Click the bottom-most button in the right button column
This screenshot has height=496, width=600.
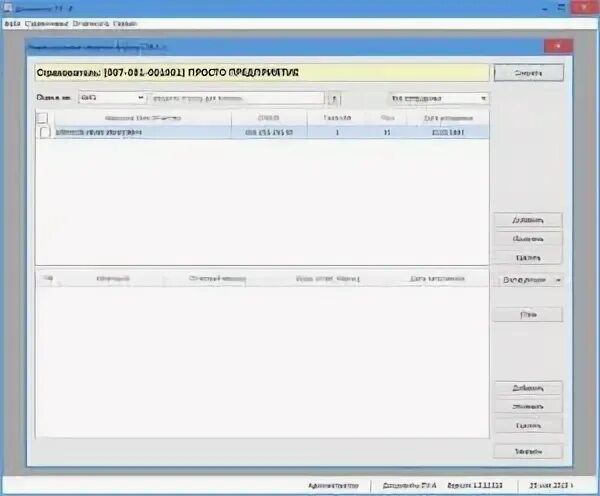point(528,452)
